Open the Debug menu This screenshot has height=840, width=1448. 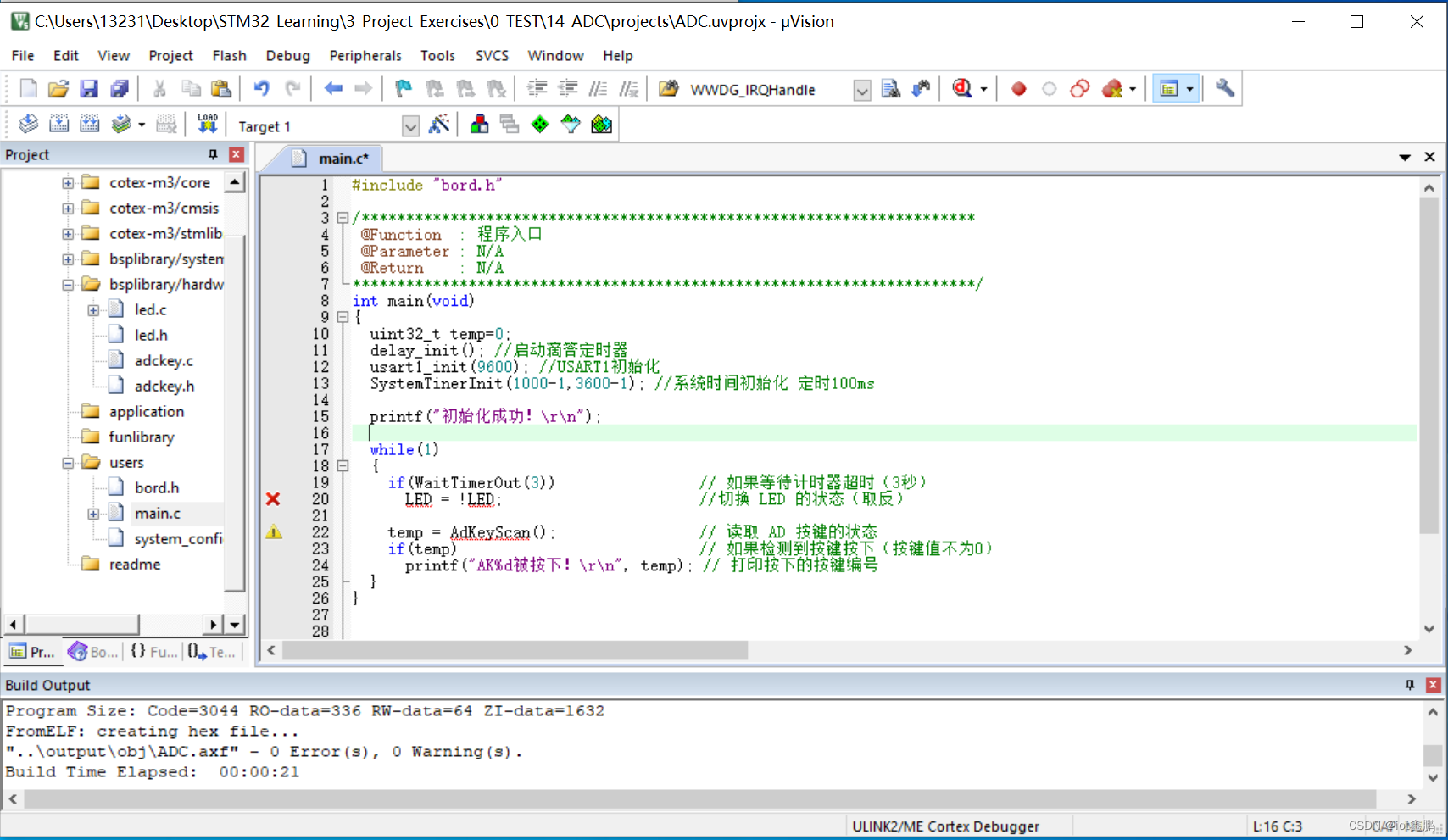[287, 55]
